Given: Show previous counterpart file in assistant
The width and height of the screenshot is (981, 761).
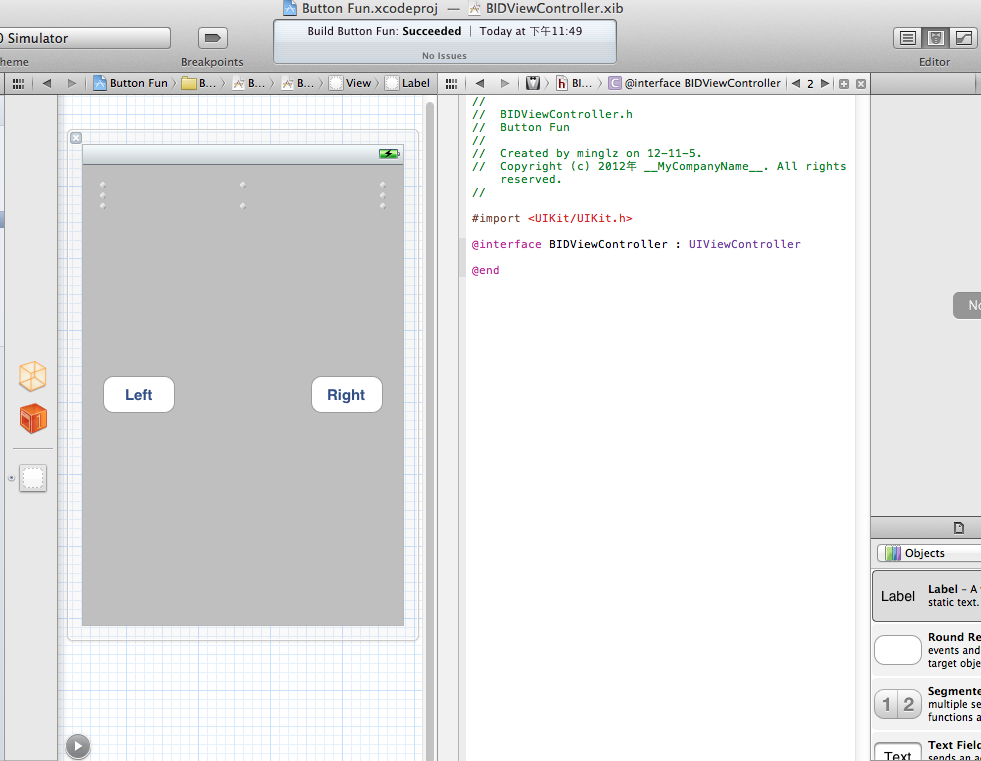Looking at the screenshot, I should 796,83.
